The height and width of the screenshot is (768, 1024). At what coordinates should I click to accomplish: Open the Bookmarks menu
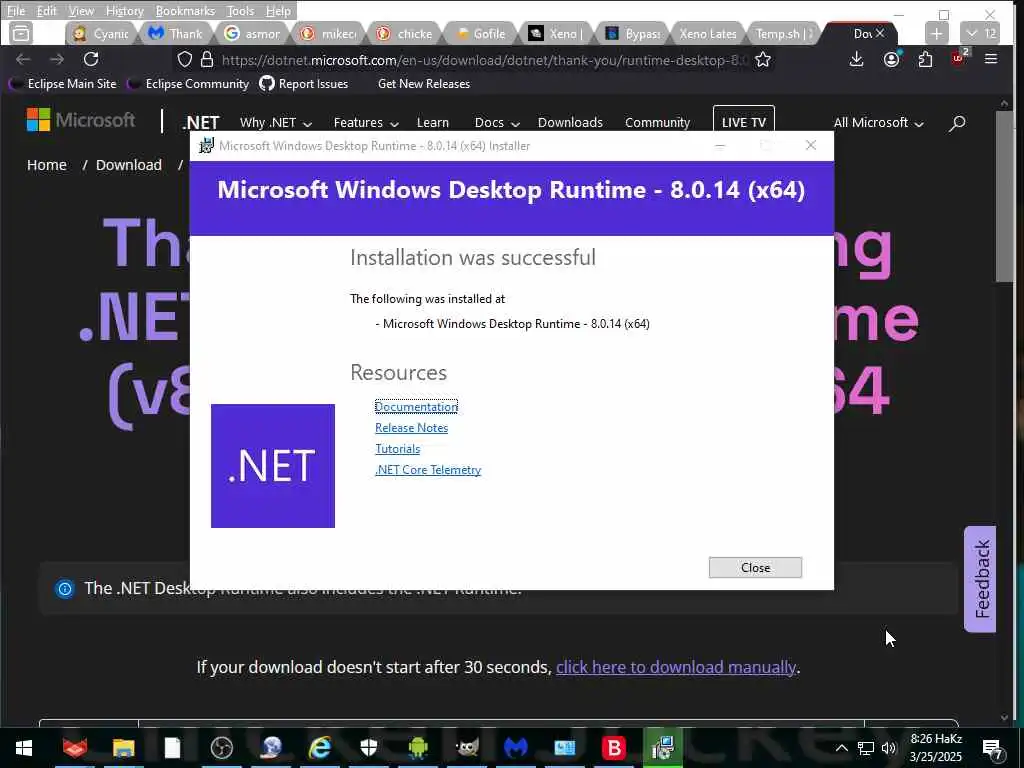185,10
